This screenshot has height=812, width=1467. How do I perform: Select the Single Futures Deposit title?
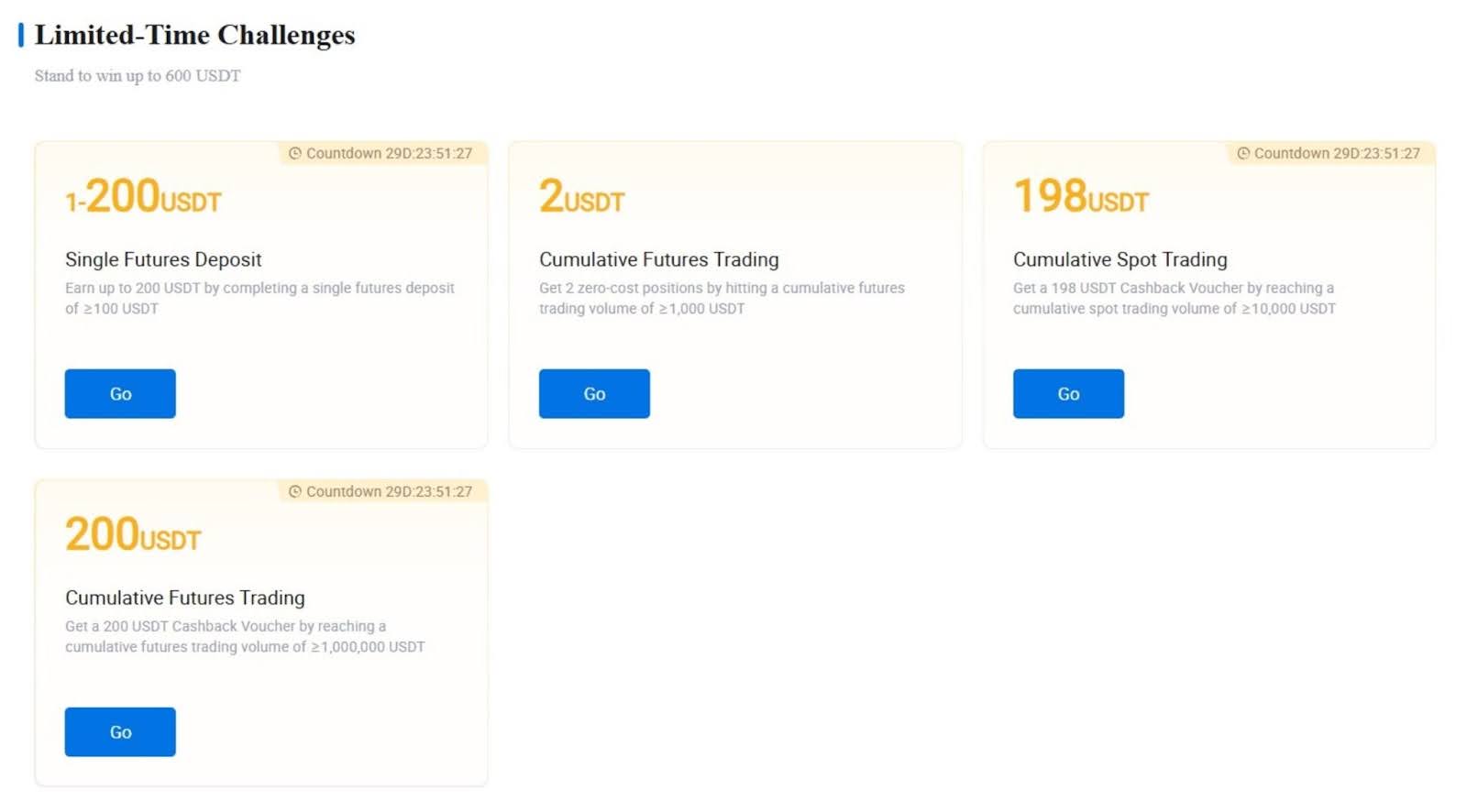click(163, 260)
